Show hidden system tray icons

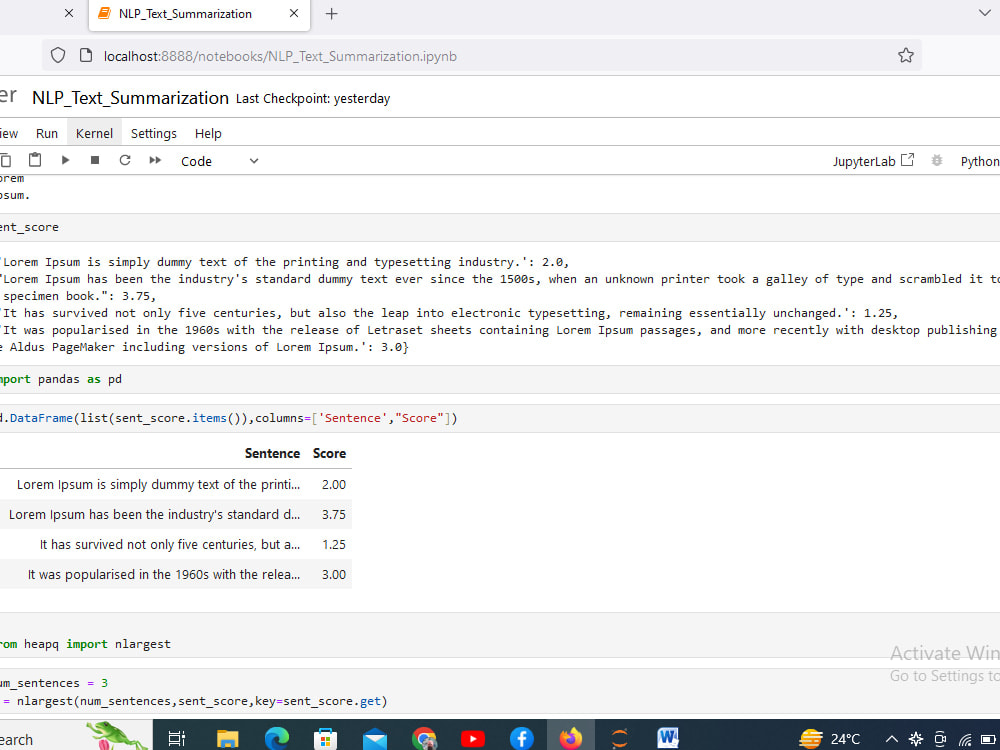(892, 739)
